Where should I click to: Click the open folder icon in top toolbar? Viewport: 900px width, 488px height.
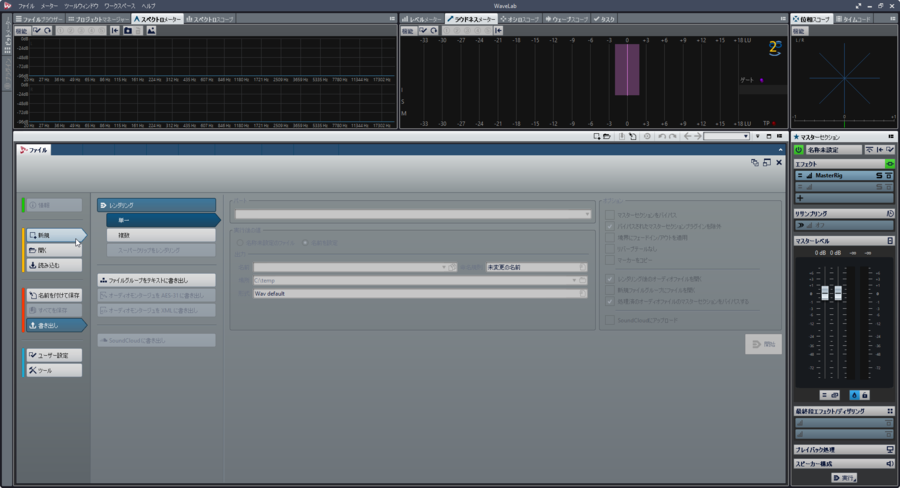click(607, 137)
